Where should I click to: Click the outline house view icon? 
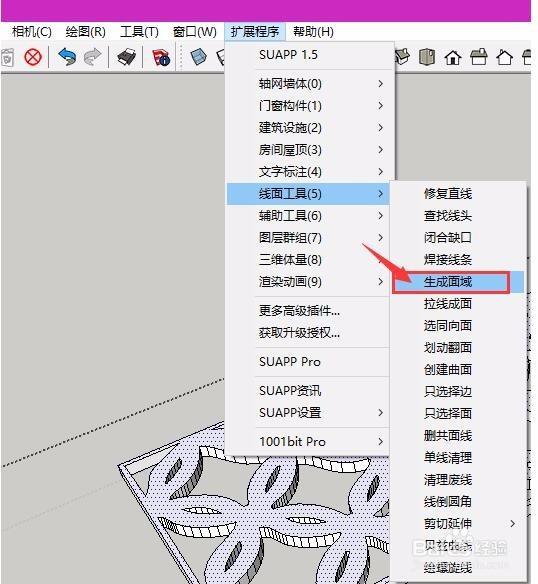click(504, 57)
